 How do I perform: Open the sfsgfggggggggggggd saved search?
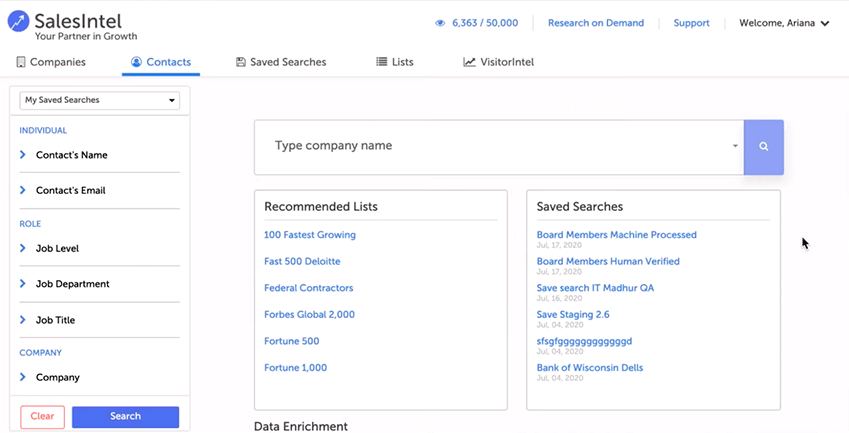tap(584, 342)
